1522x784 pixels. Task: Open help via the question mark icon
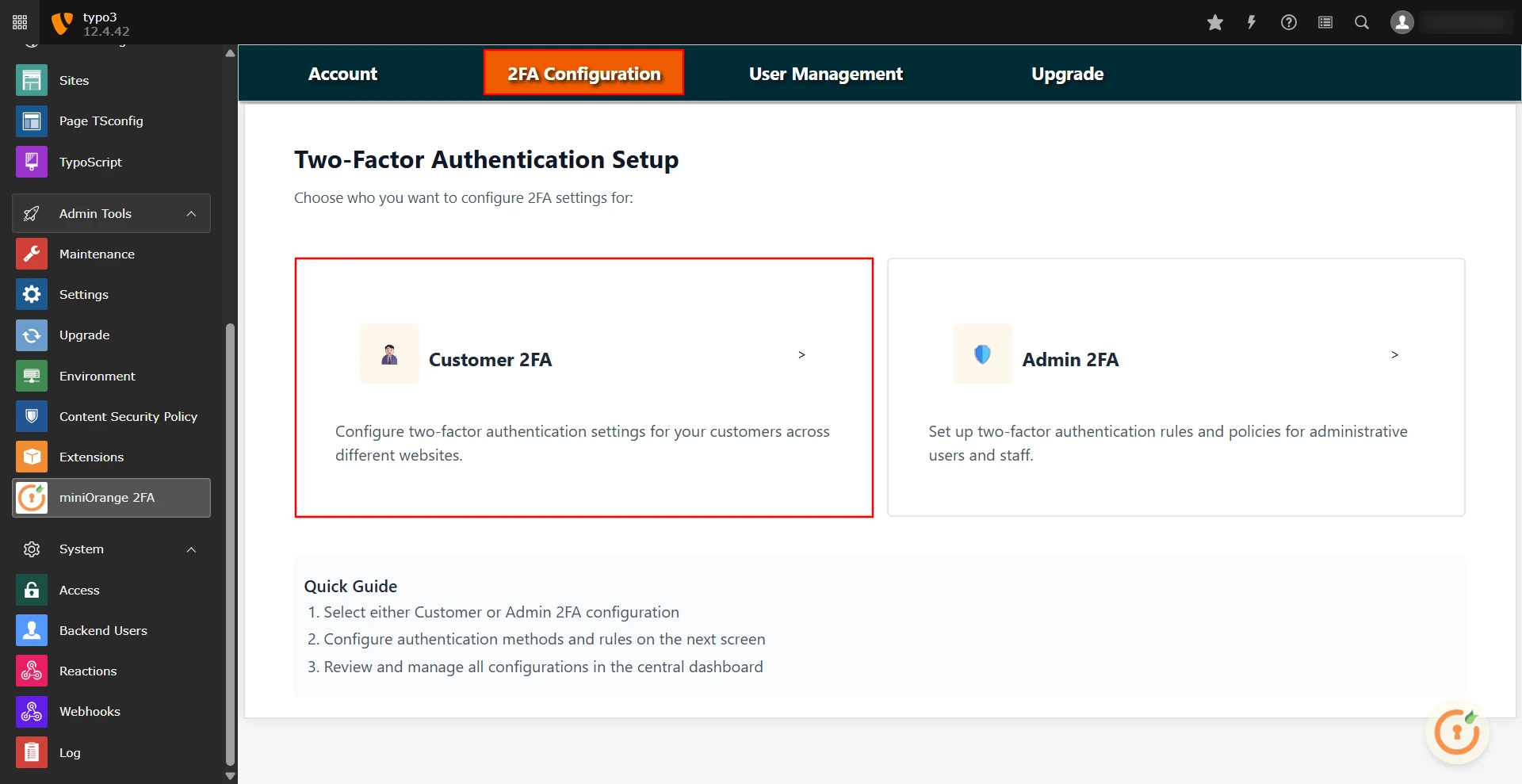[x=1288, y=22]
